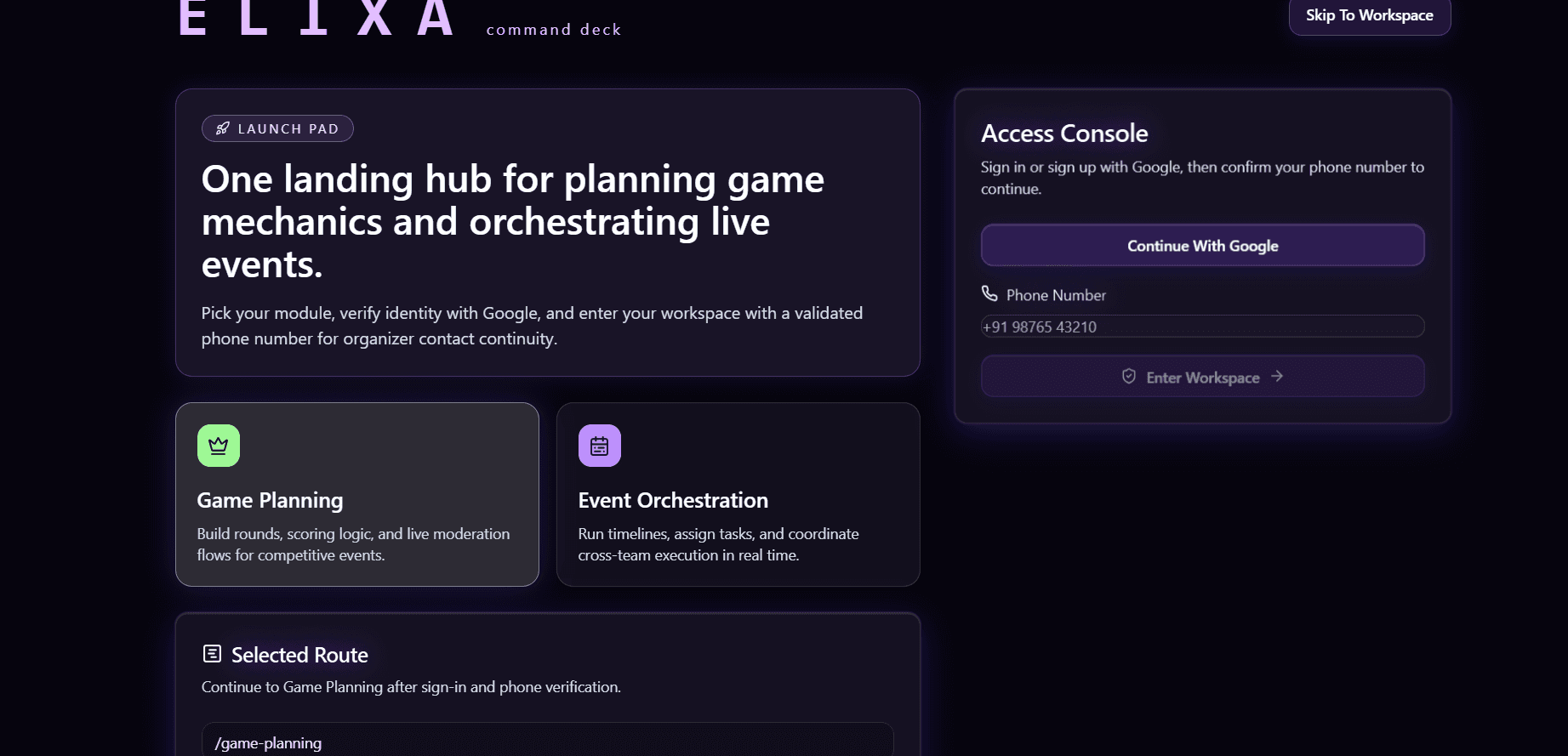
Task: Click the shield icon on Enter Workspace button
Action: coord(1128,376)
